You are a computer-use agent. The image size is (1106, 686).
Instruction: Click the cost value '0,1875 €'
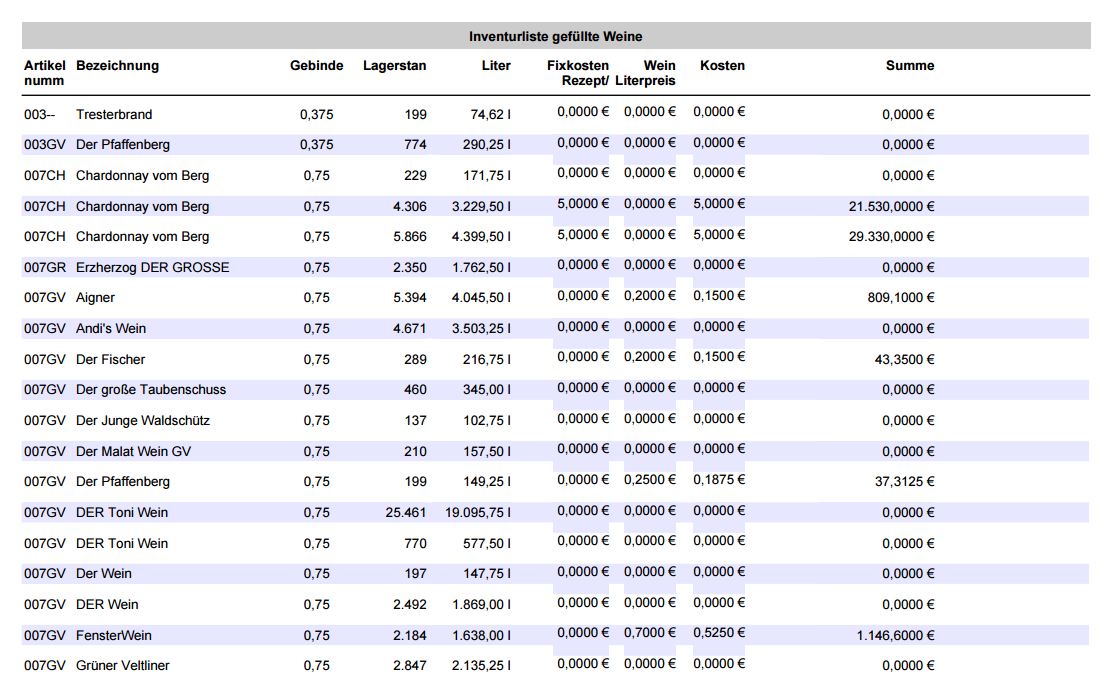coord(719,479)
